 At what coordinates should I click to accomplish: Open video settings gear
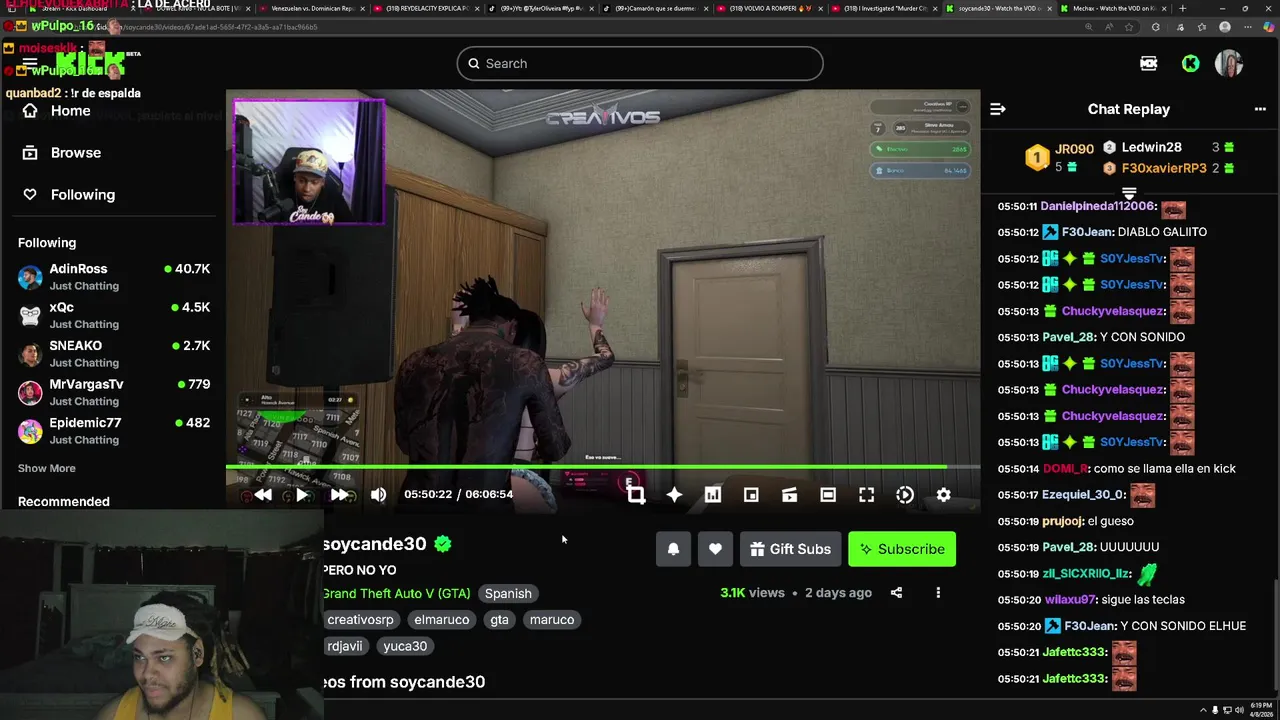point(943,495)
